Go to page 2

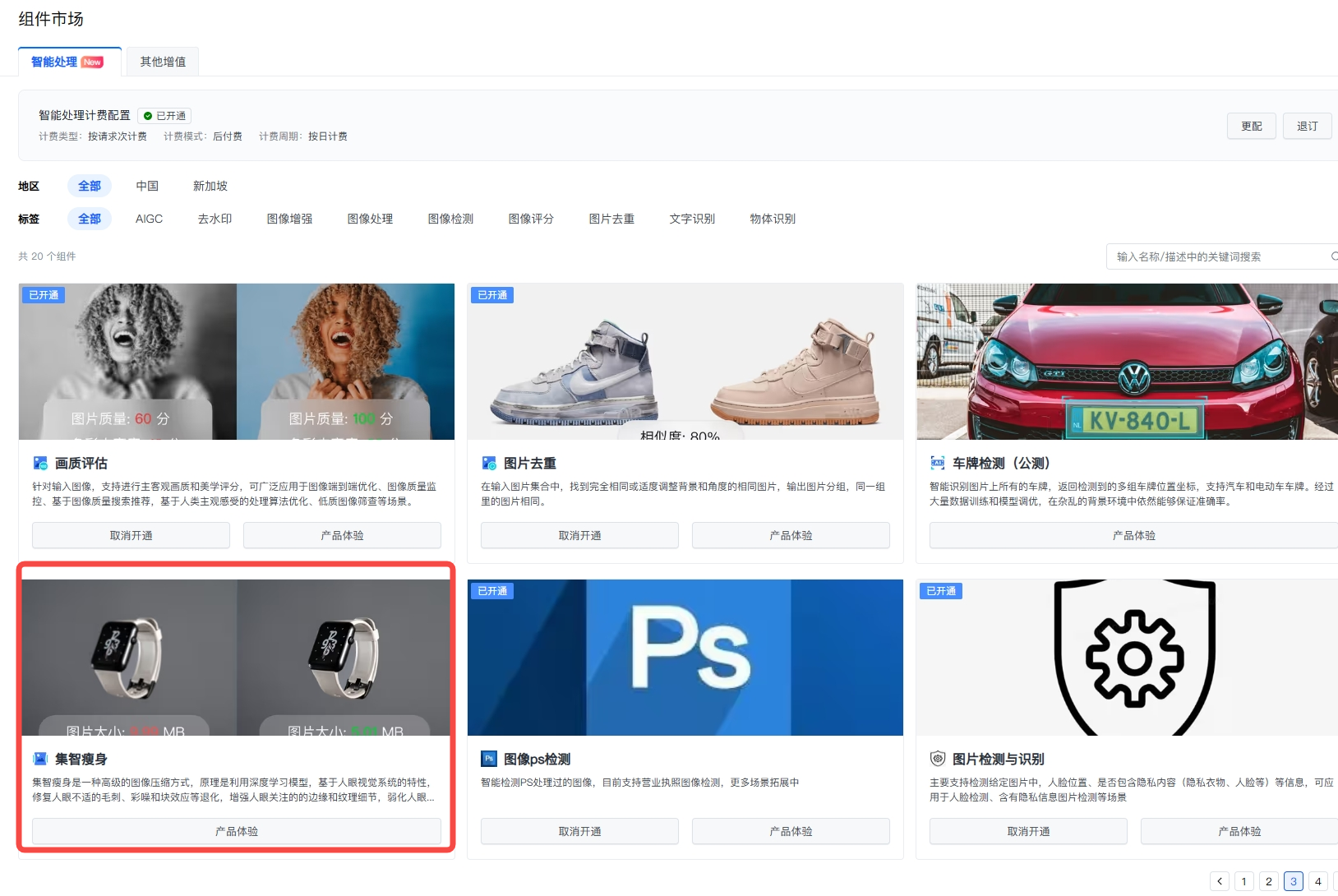(1269, 881)
